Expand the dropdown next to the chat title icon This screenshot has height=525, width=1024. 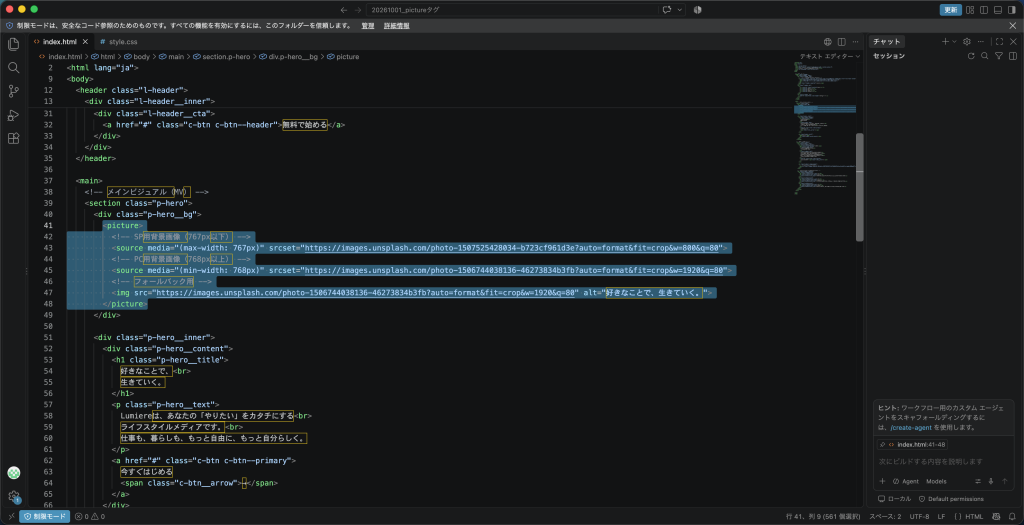coord(680,10)
